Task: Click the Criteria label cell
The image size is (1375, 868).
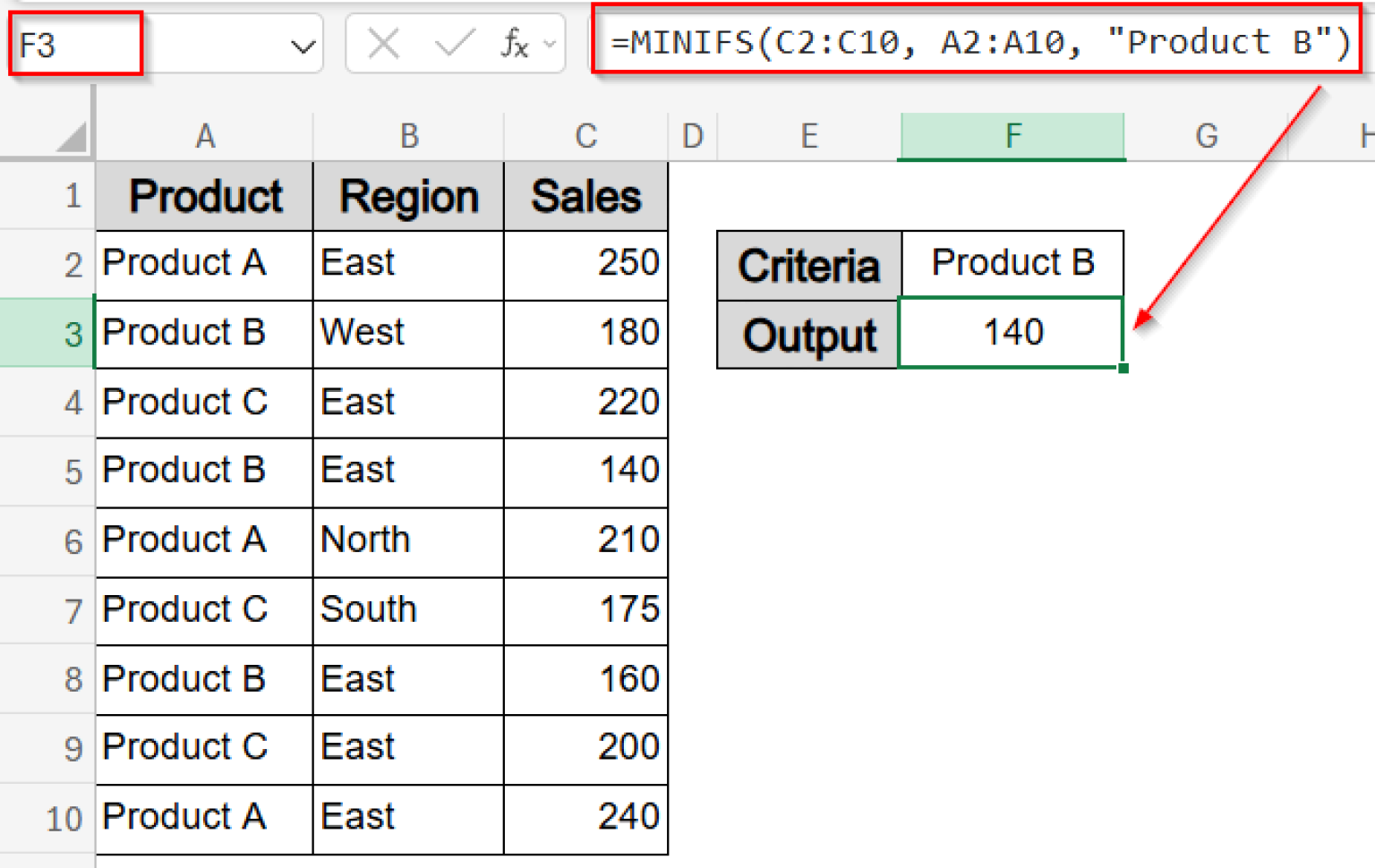Action: click(x=807, y=263)
